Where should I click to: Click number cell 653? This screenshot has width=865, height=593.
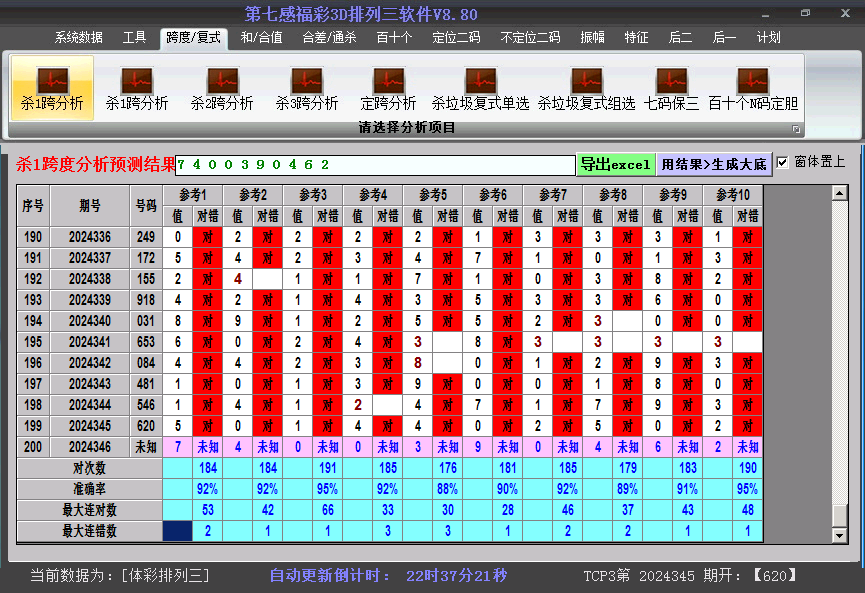(146, 342)
